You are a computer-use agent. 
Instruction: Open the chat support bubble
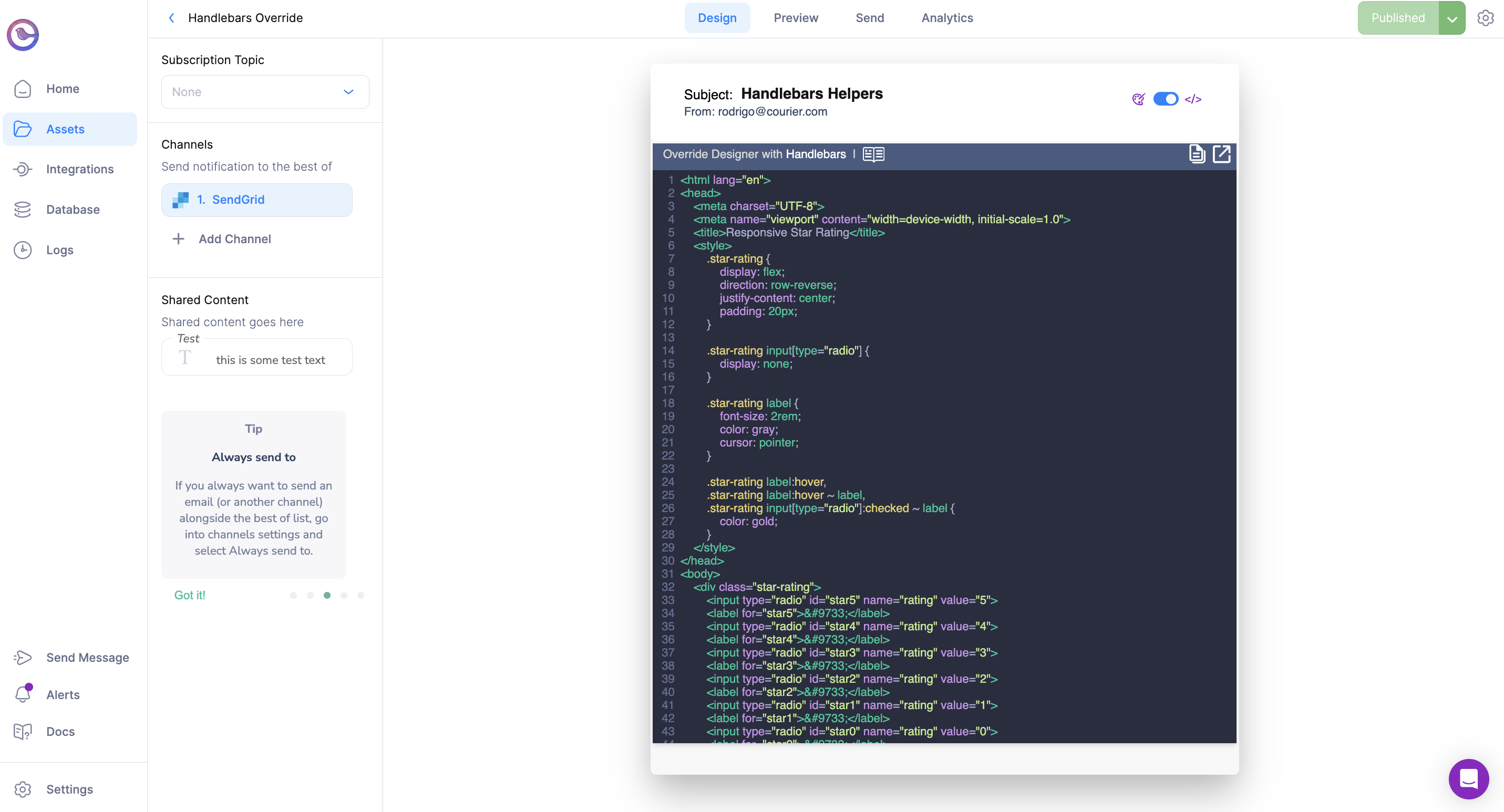coord(1468,779)
